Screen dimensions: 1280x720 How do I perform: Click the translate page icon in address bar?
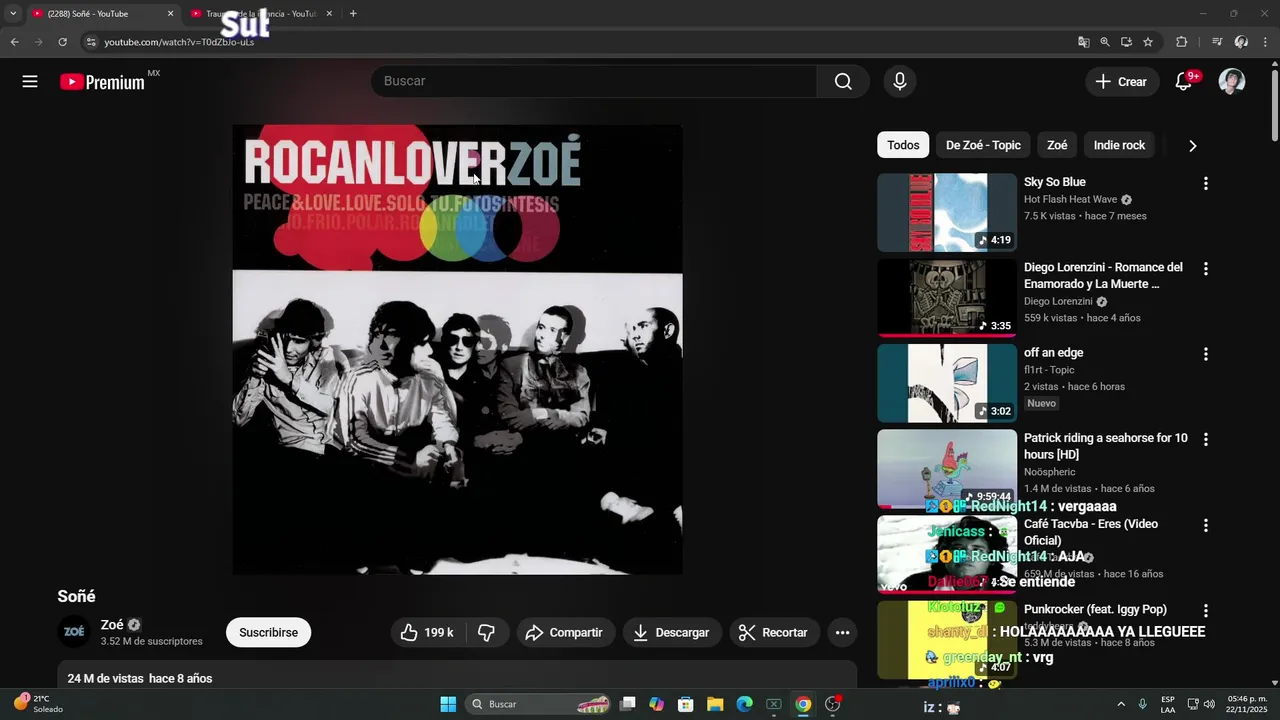pyautogui.click(x=1083, y=42)
